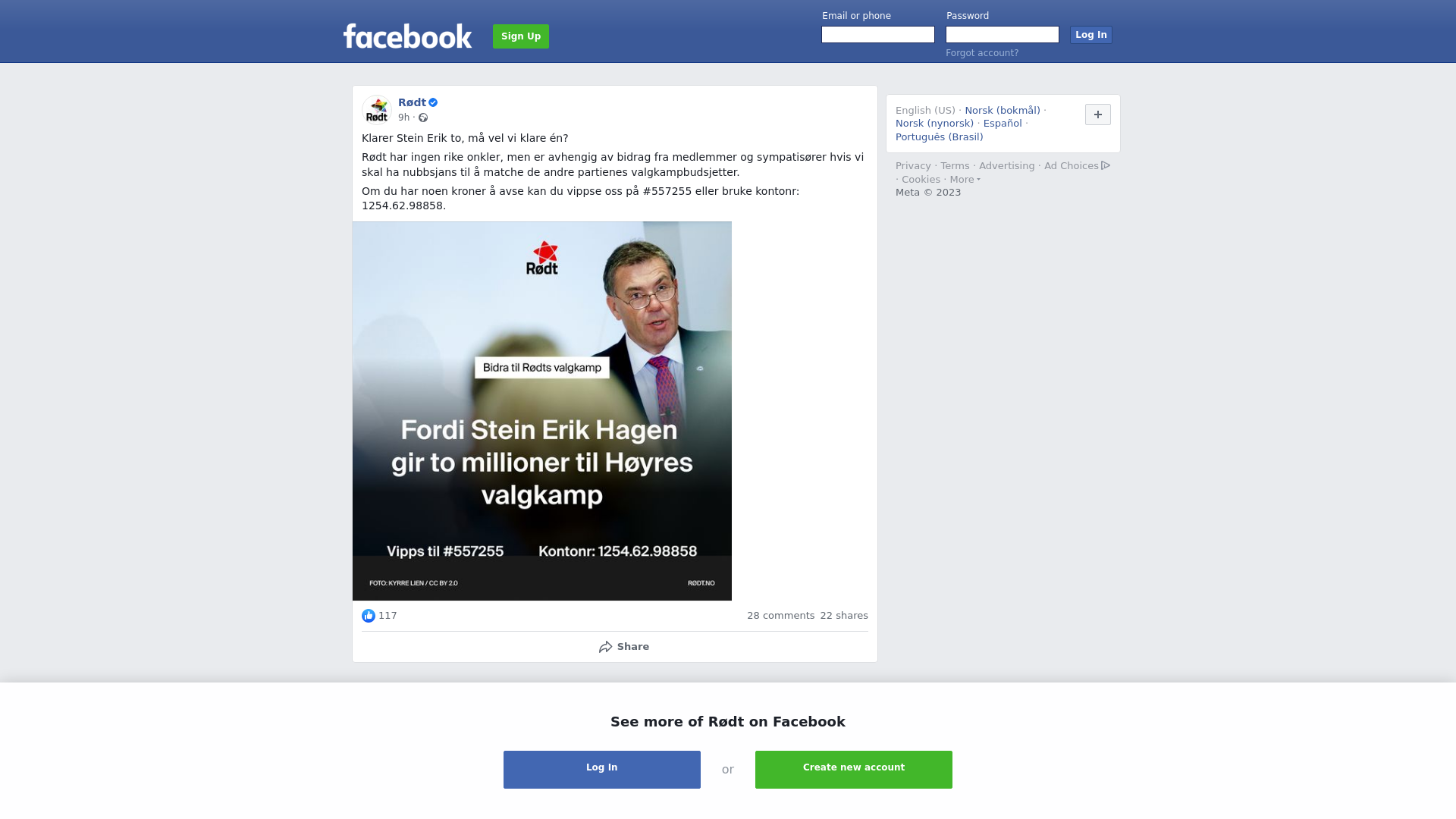Open the Rødt profile picture
Image resolution: width=1456 pixels, height=819 pixels.
click(x=377, y=110)
